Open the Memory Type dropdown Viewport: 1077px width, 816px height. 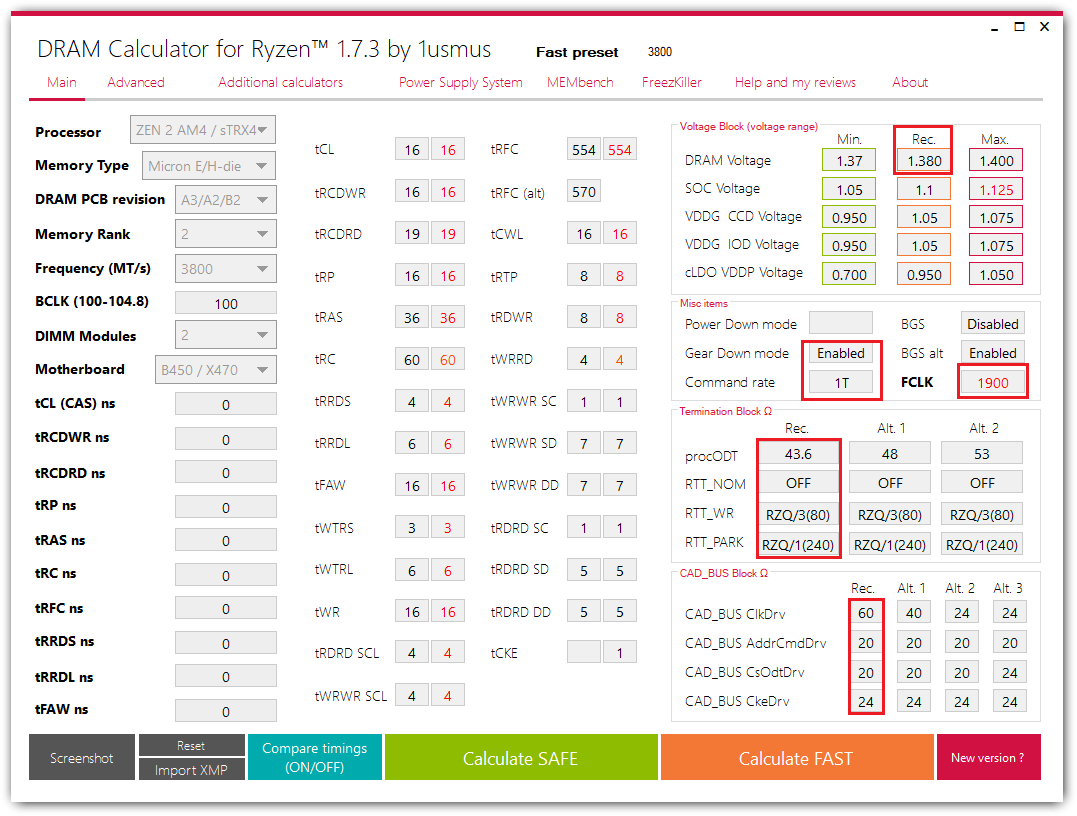209,166
